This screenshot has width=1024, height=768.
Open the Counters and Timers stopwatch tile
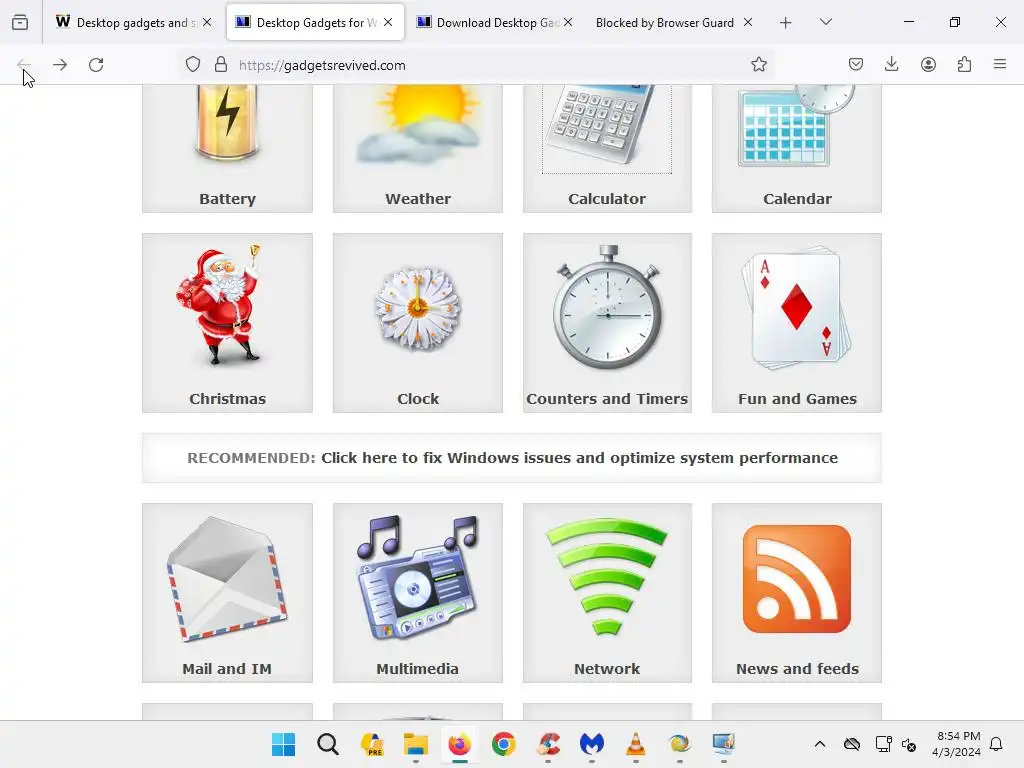click(607, 323)
